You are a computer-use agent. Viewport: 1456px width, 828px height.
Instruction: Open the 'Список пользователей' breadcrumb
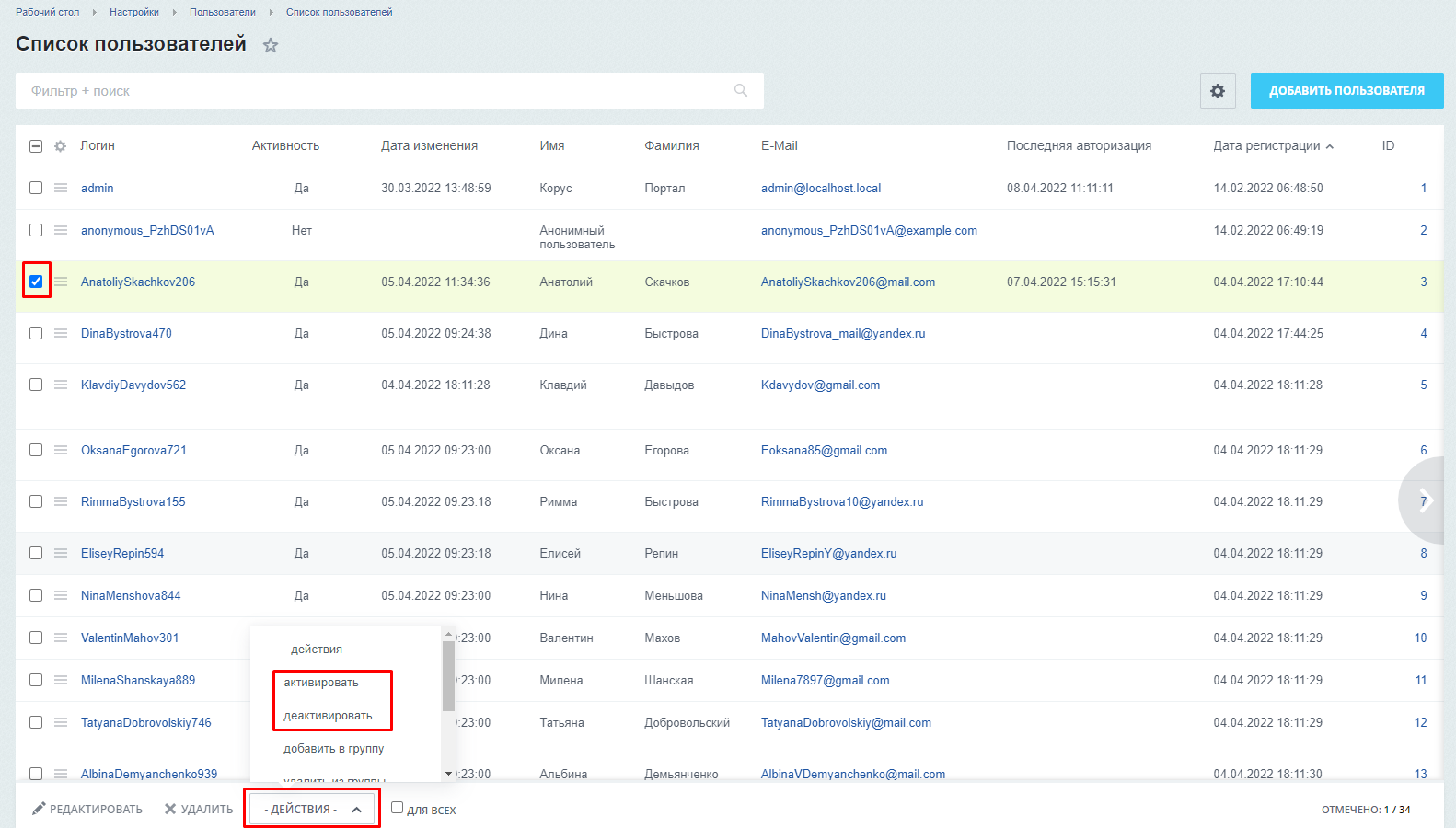340,12
